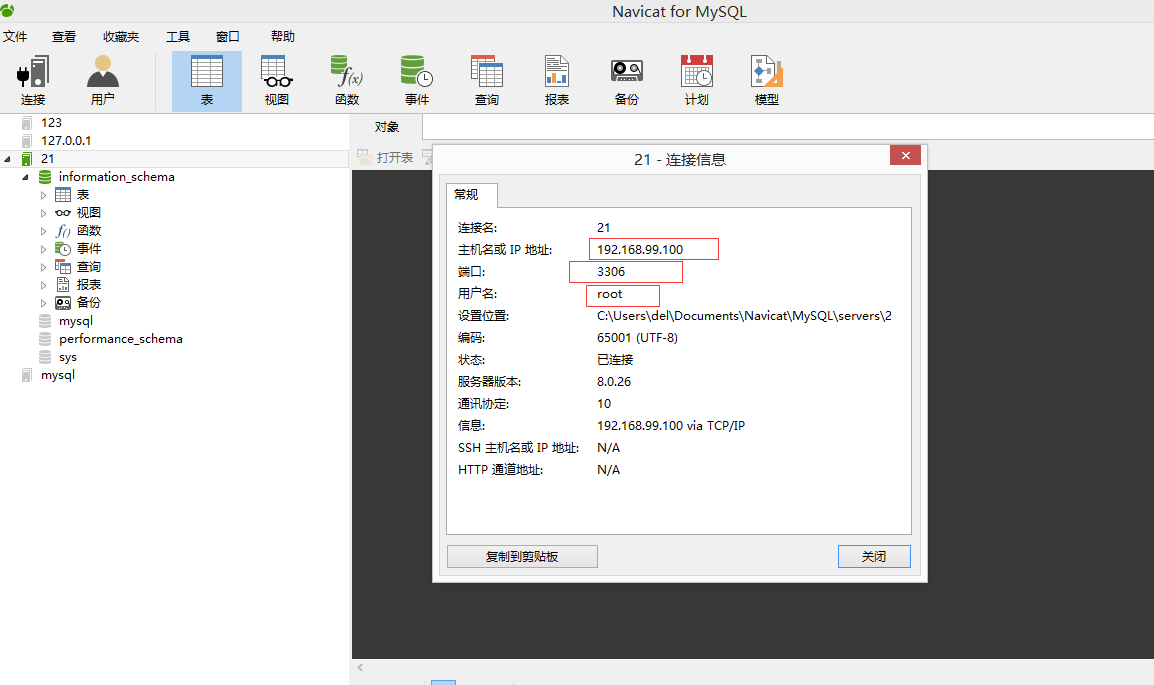Screen dimensions: 1154x685
Task: Select the mysql connection at the tree bottom
Action: [x=57, y=375]
